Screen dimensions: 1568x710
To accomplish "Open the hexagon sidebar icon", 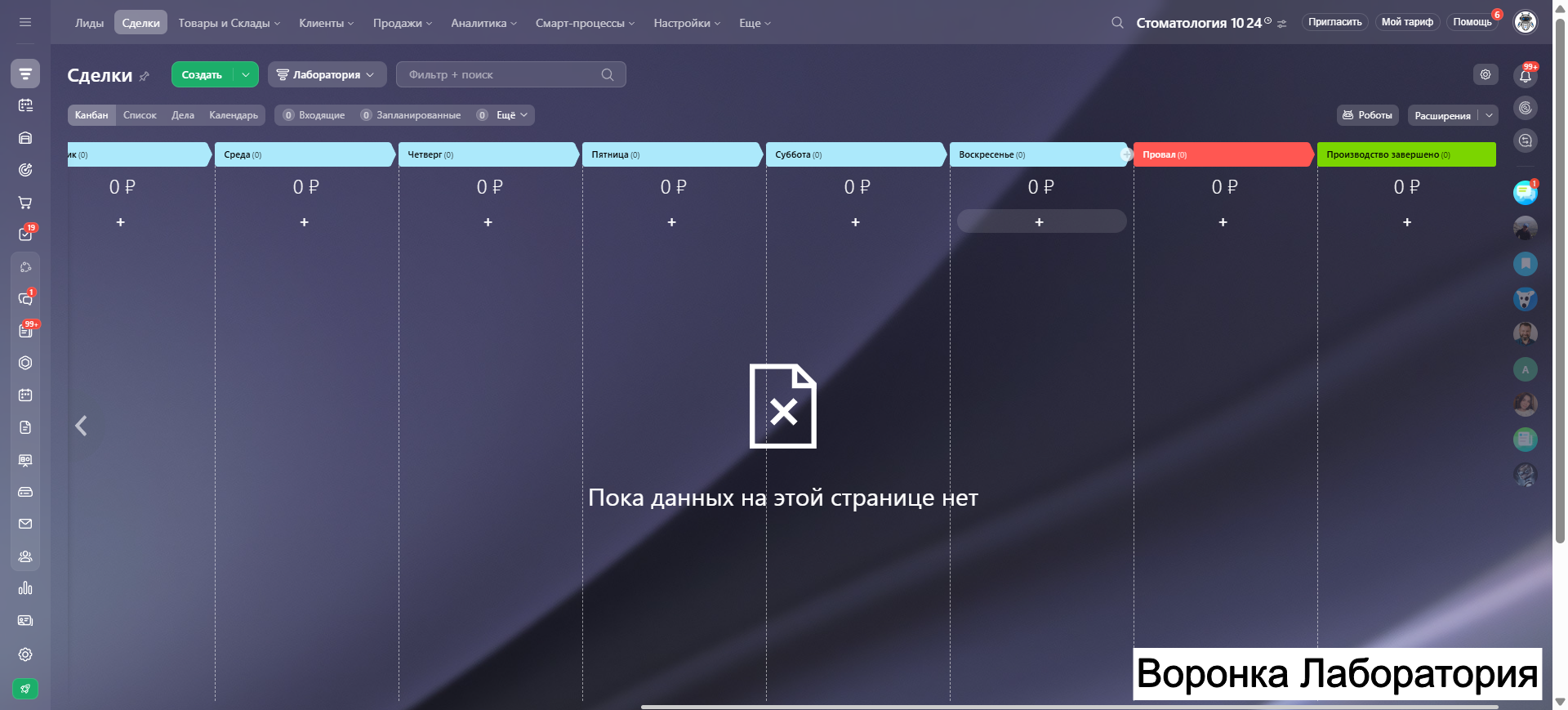I will [25, 363].
